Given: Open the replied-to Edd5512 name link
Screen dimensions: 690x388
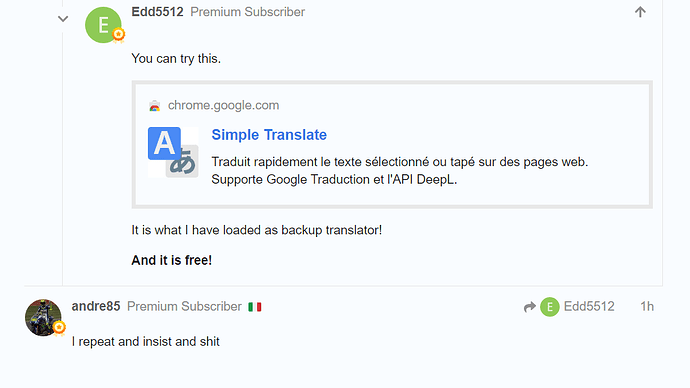Looking at the screenshot, I should click(x=589, y=306).
